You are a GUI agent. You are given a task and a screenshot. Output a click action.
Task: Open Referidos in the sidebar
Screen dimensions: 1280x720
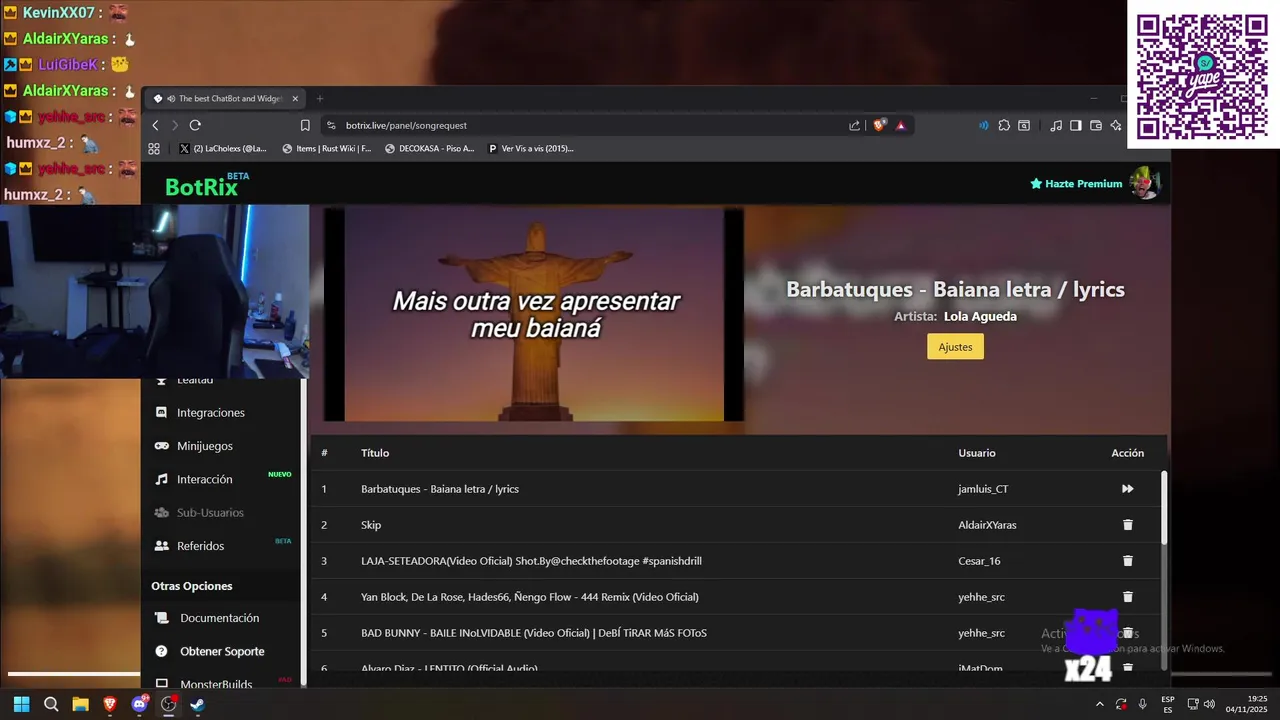[x=200, y=546]
